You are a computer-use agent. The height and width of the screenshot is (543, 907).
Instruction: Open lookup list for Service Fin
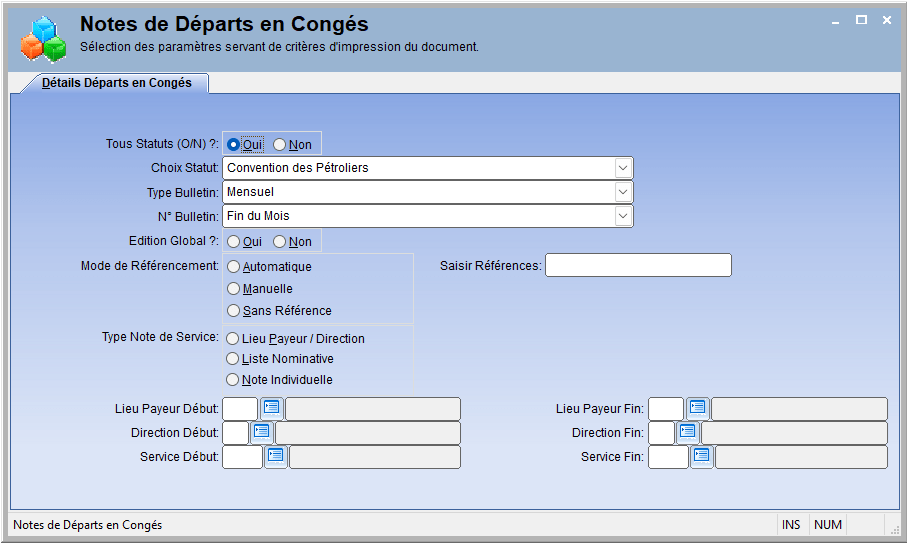coord(702,456)
